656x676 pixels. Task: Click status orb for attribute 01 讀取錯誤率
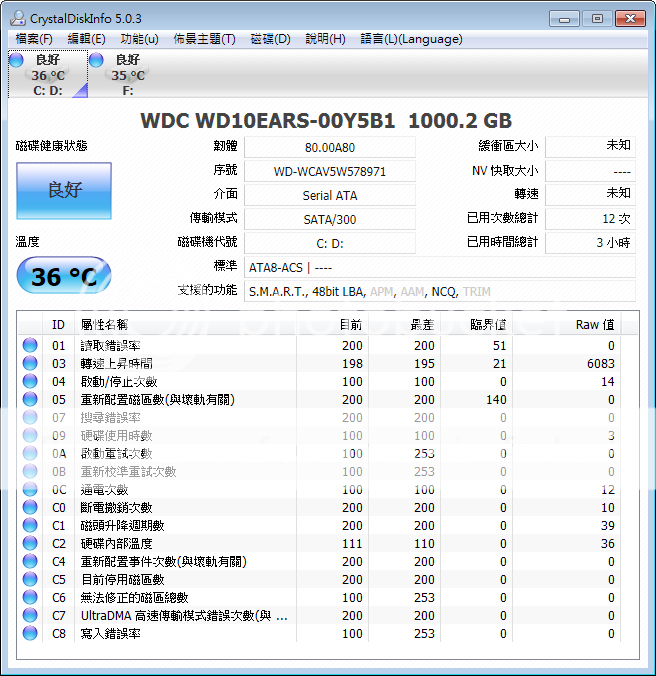31,346
